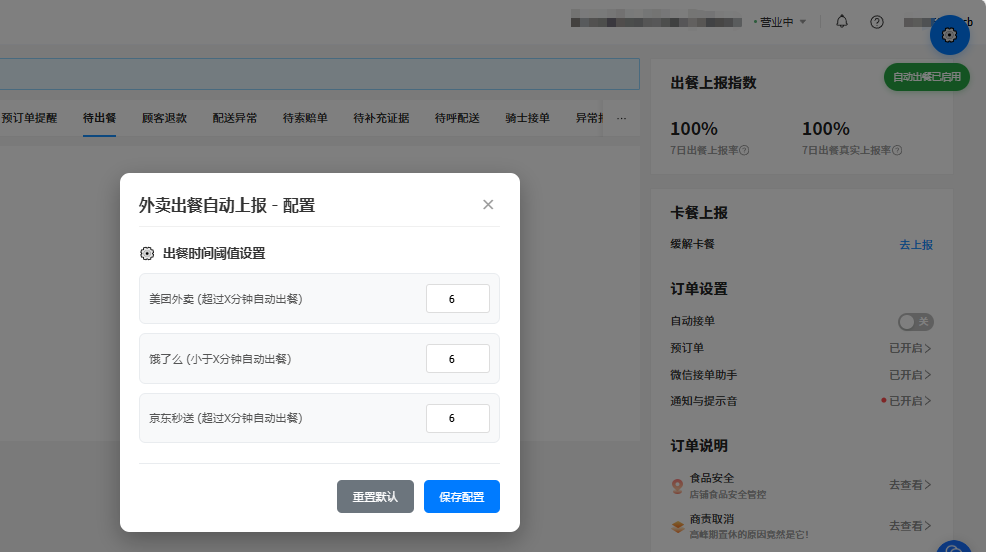Click the 缓解卡餐 label
The image size is (986, 552).
click(x=692, y=244)
